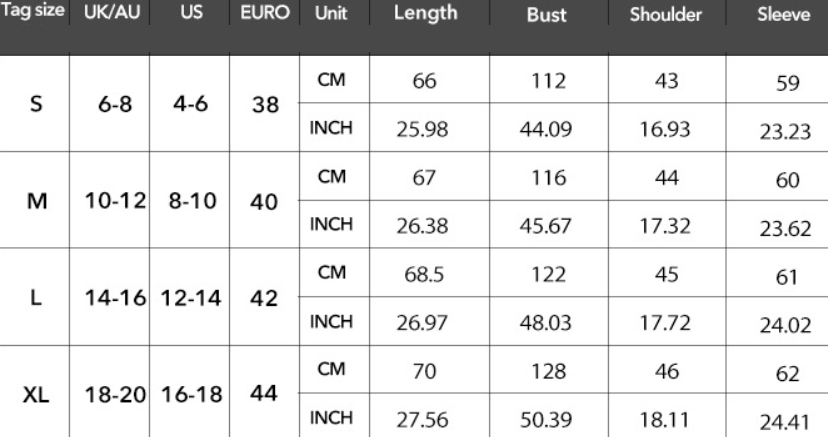The image size is (828, 437).
Task: Select the Length column header
Action: 425,15
